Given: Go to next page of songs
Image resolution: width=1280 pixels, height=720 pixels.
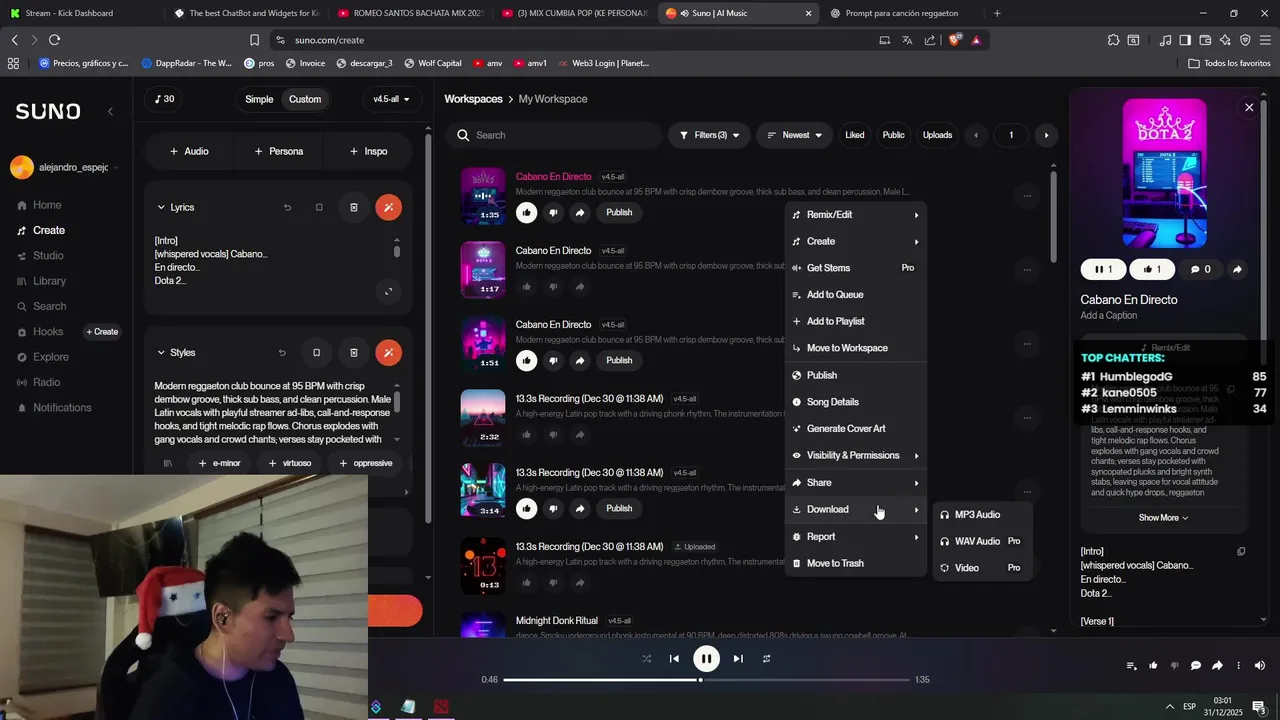Looking at the screenshot, I should tap(1046, 135).
